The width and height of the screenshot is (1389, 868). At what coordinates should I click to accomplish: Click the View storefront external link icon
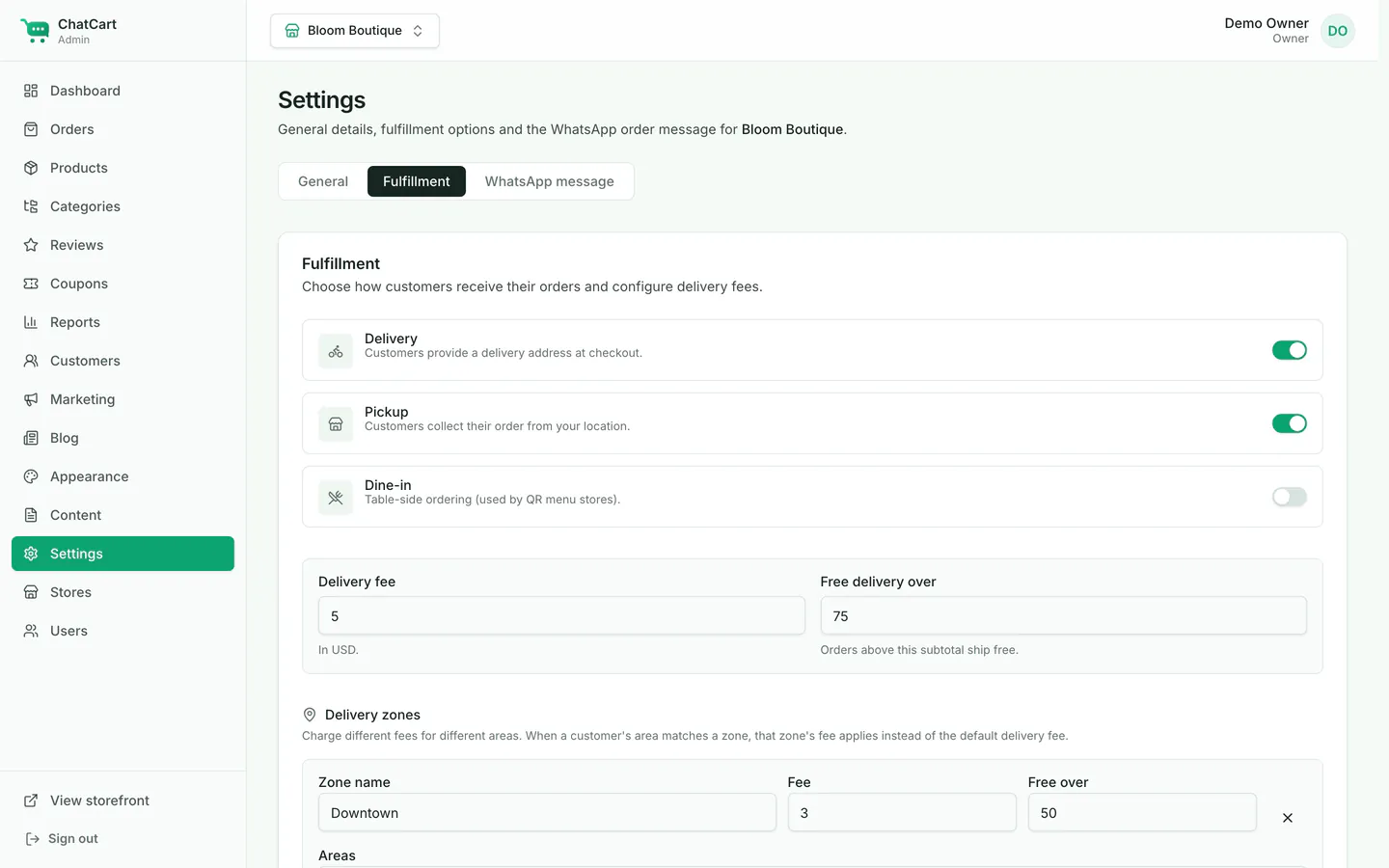click(x=31, y=800)
